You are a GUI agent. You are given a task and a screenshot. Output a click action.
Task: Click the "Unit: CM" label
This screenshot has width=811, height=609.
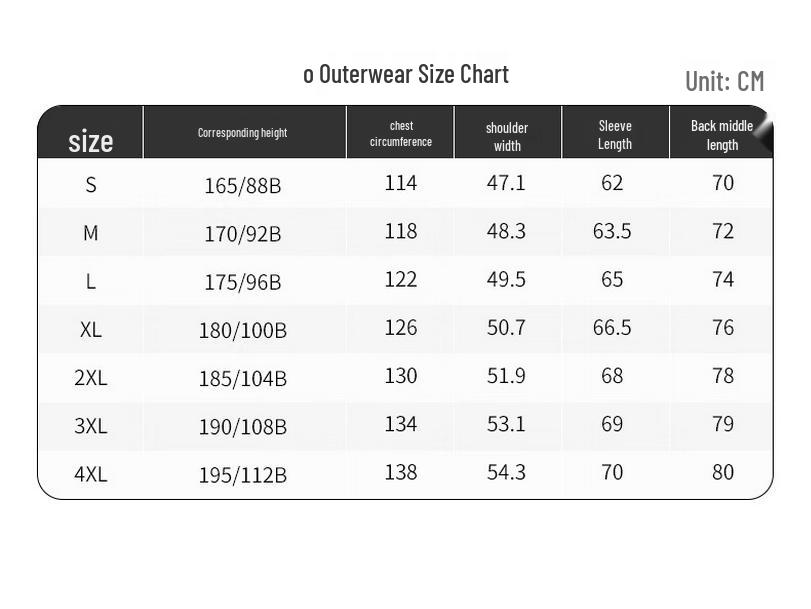[724, 81]
